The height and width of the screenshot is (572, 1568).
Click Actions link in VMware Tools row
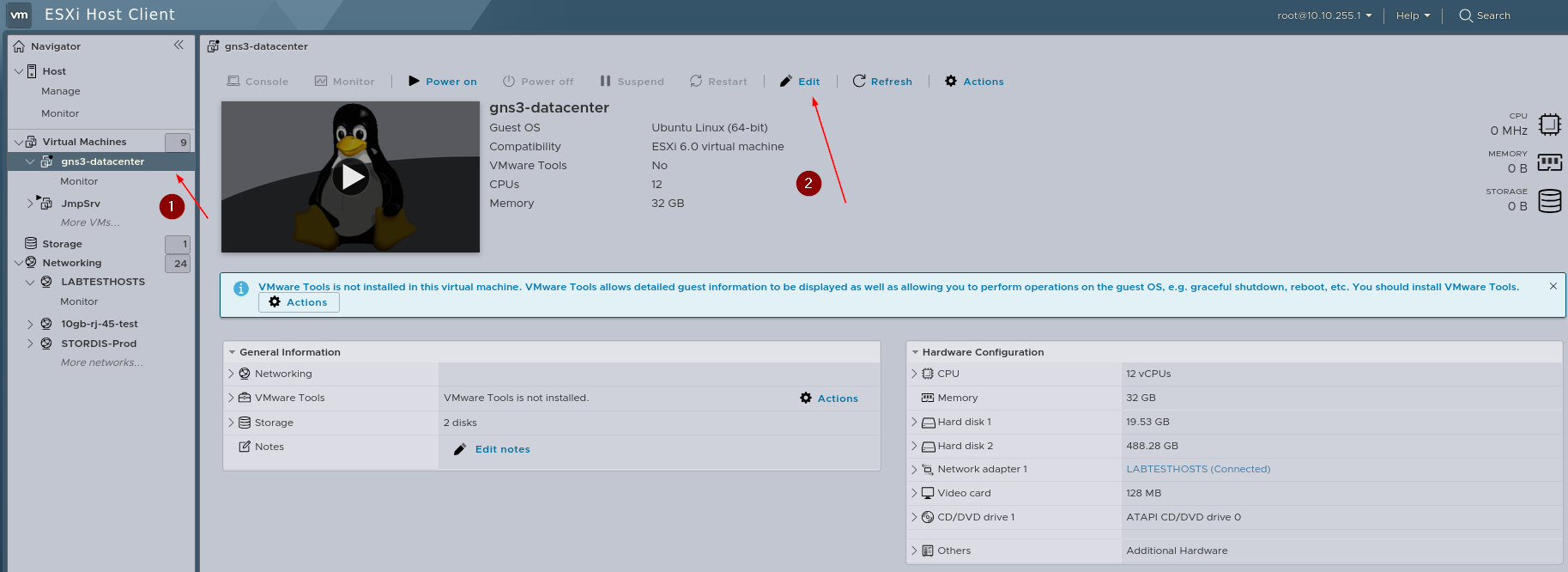click(x=838, y=399)
